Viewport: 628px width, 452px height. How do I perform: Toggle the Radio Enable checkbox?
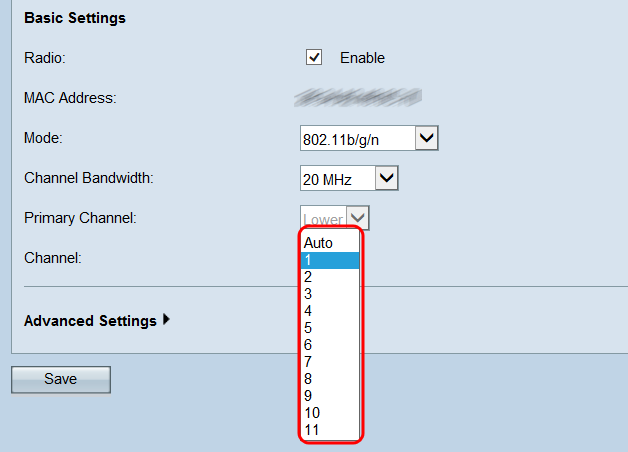314,57
